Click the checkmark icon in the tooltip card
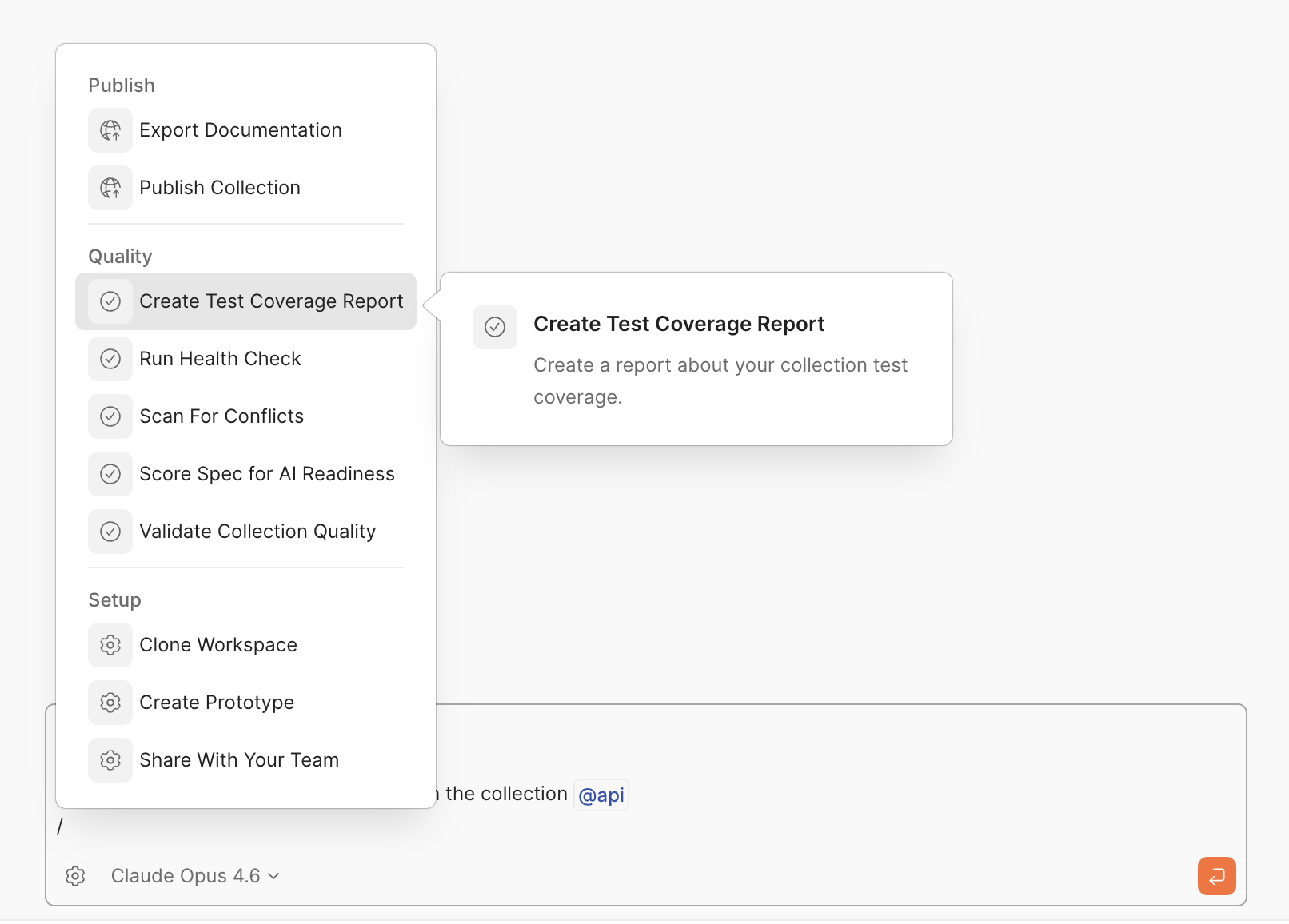 coord(495,327)
